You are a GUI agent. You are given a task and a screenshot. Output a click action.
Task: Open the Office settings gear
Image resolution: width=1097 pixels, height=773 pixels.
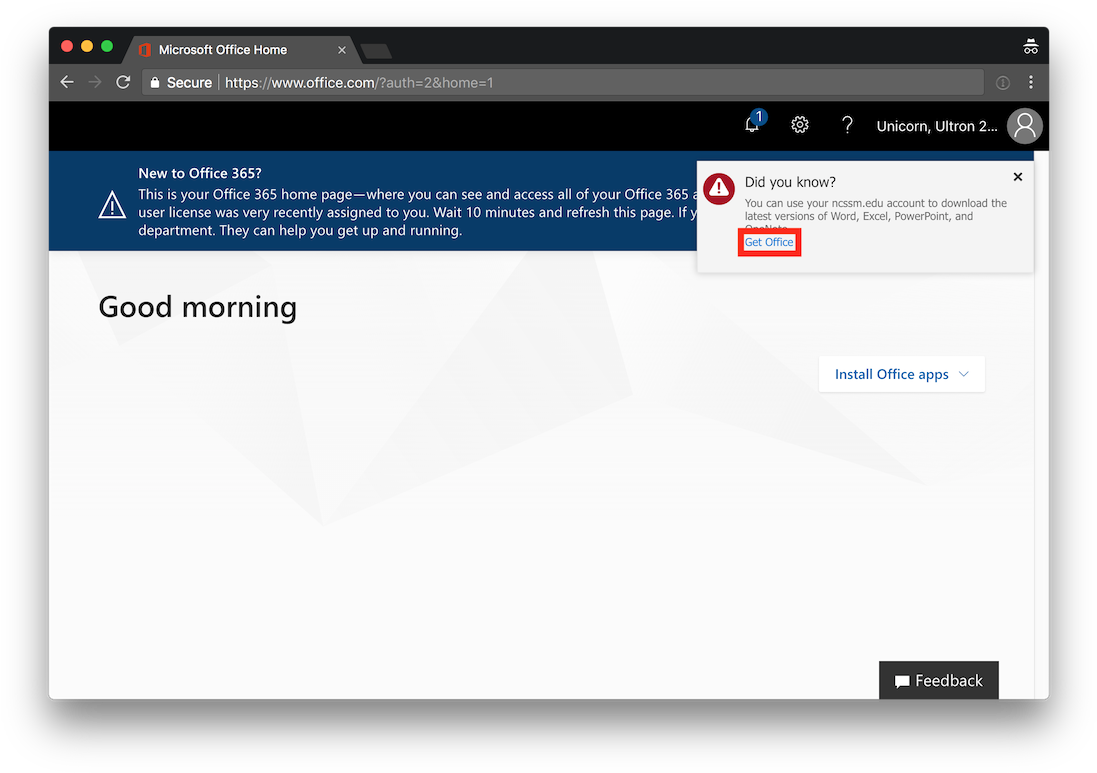[799, 125]
